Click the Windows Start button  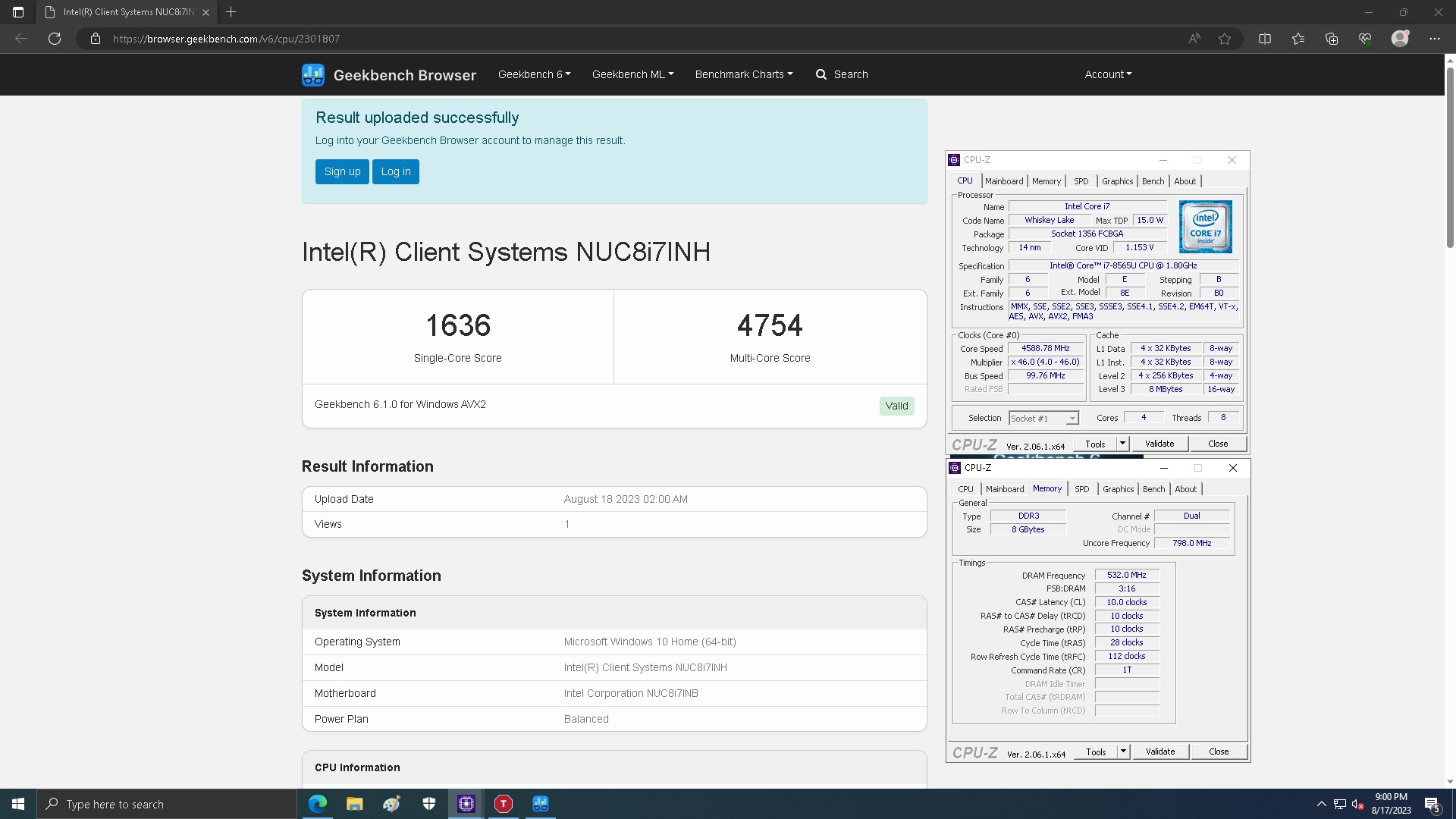[x=18, y=804]
